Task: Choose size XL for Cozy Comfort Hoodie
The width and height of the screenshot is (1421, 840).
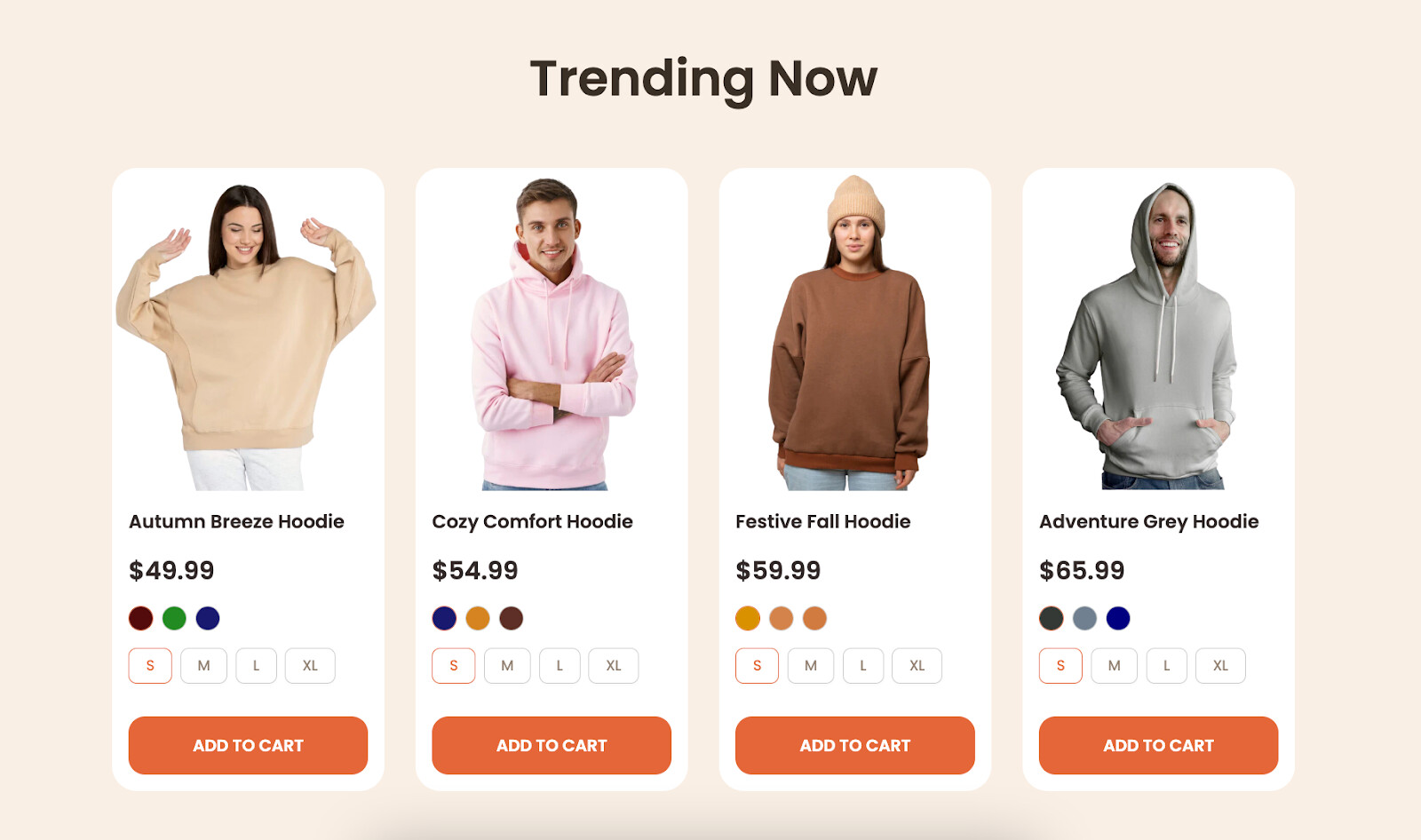Action: coord(614,666)
